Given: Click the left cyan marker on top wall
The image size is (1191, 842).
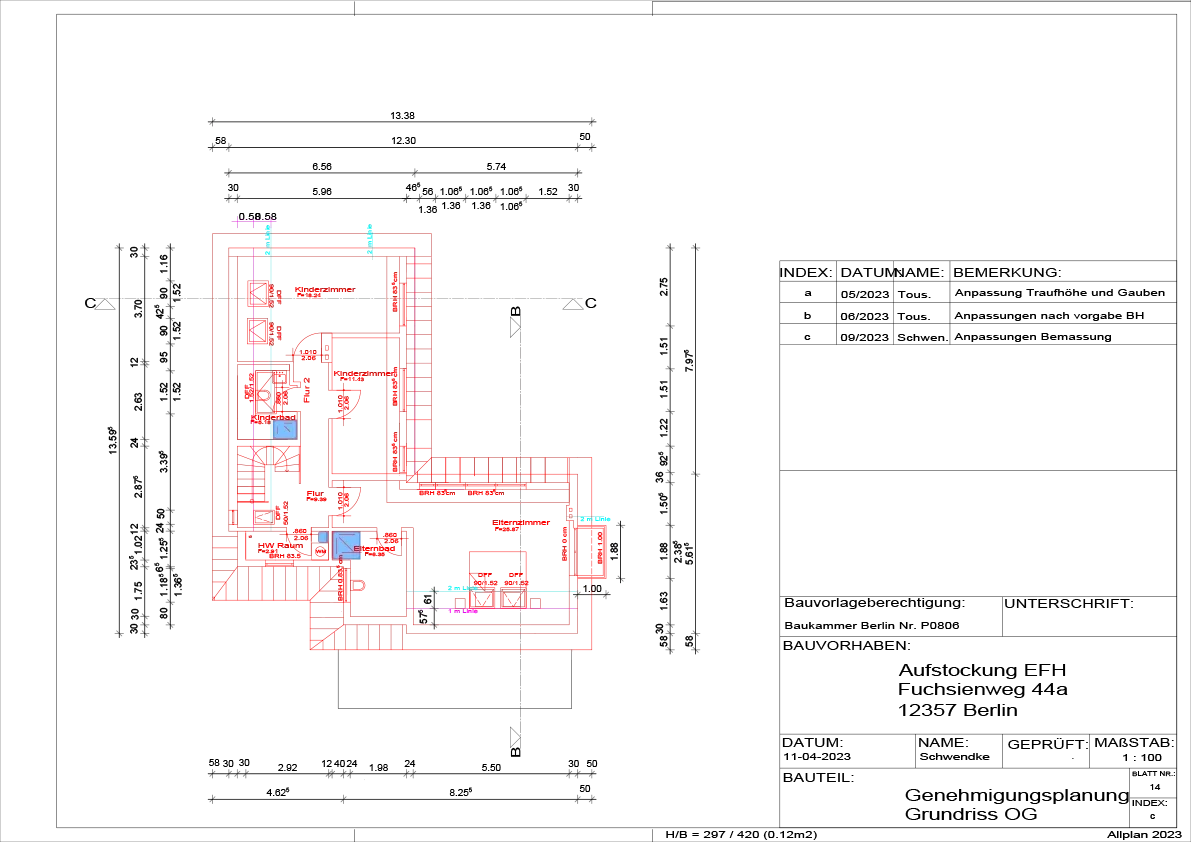Looking at the screenshot, I should (268, 240).
